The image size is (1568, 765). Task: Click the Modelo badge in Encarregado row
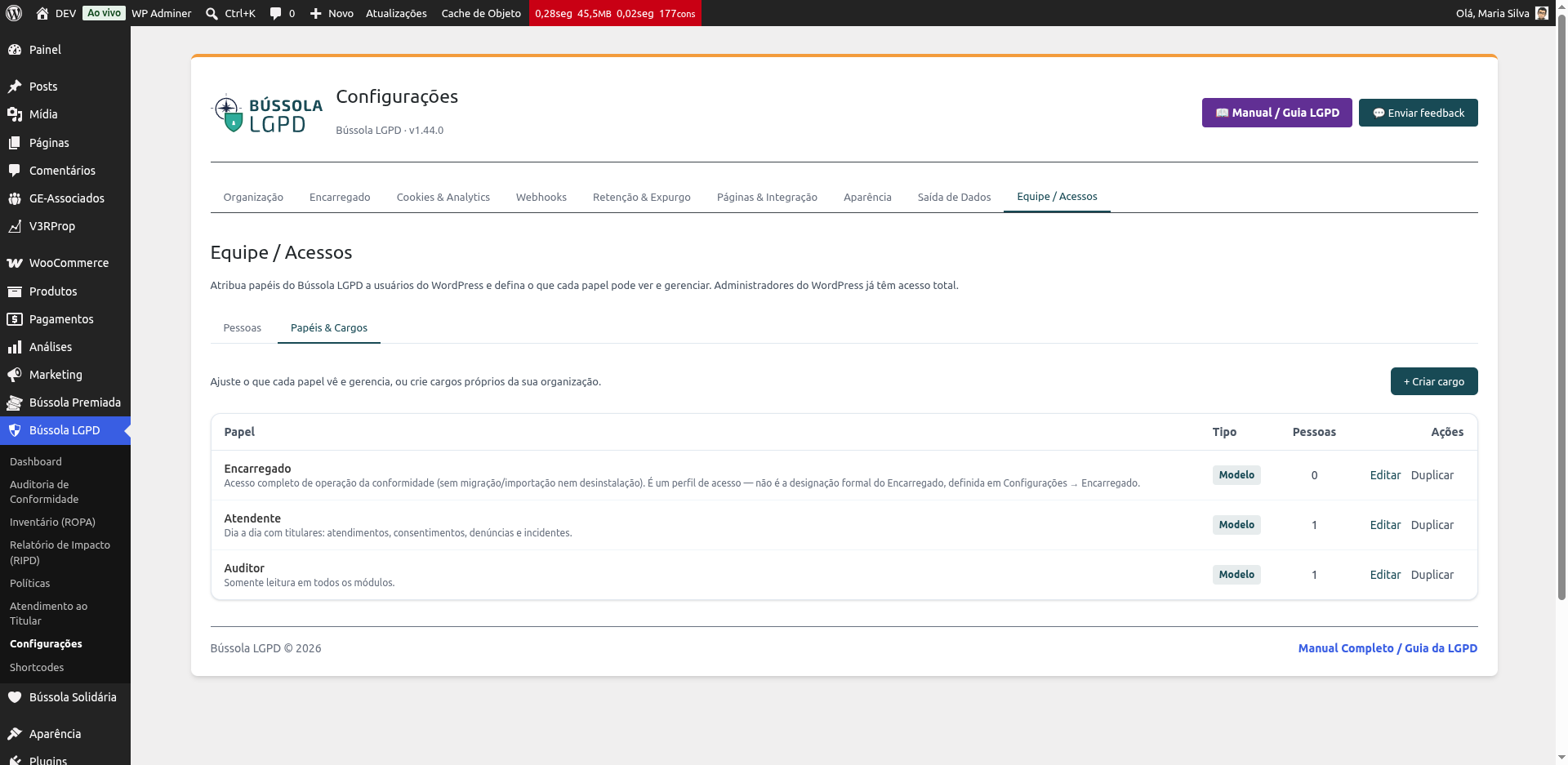point(1236,475)
